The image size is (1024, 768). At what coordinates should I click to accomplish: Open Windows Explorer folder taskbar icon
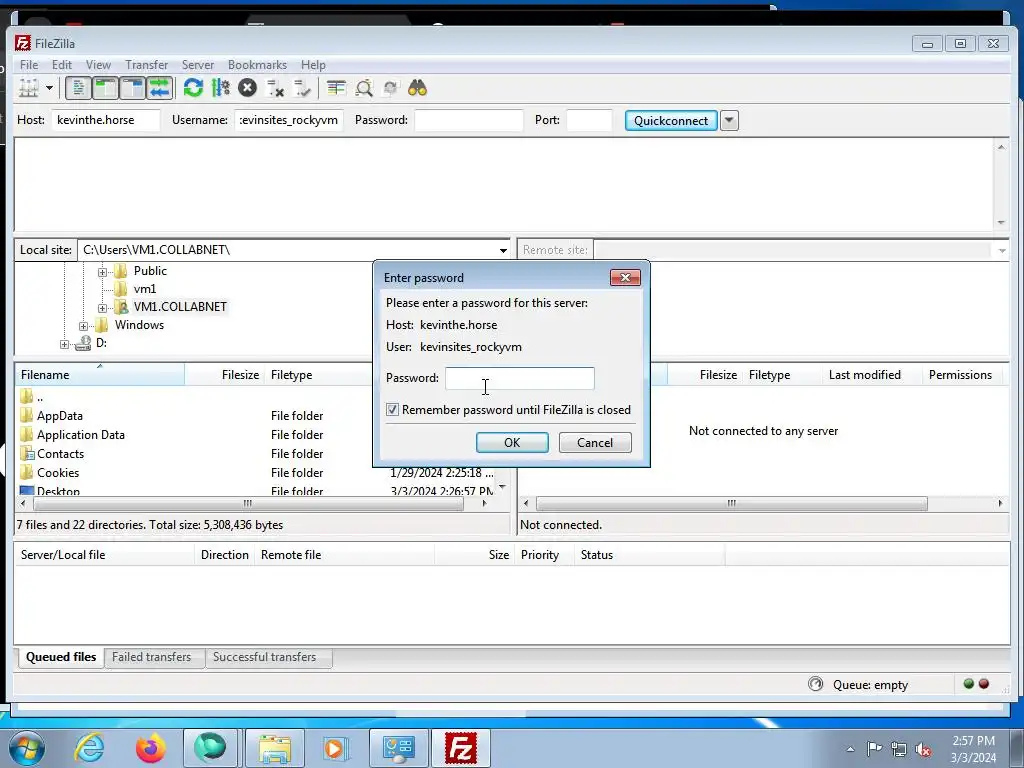point(274,748)
